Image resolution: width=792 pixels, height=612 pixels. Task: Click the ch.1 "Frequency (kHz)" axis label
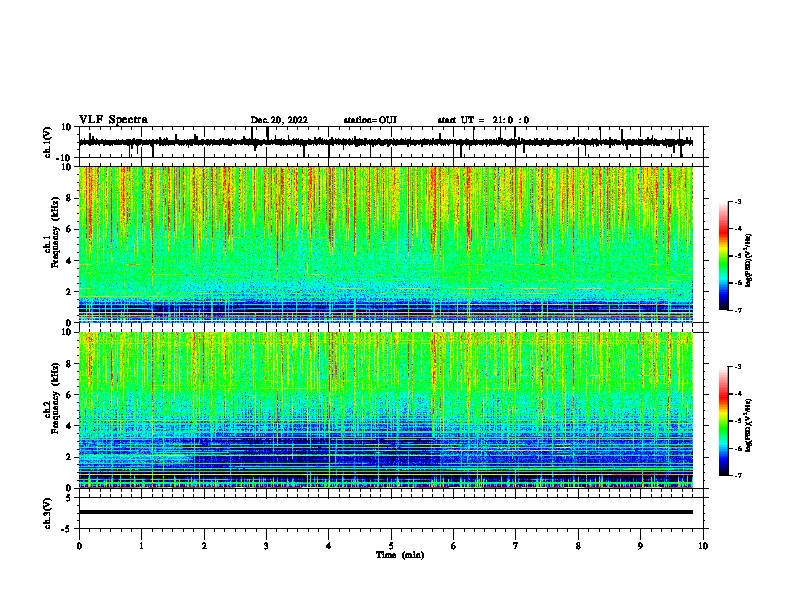coord(55,233)
